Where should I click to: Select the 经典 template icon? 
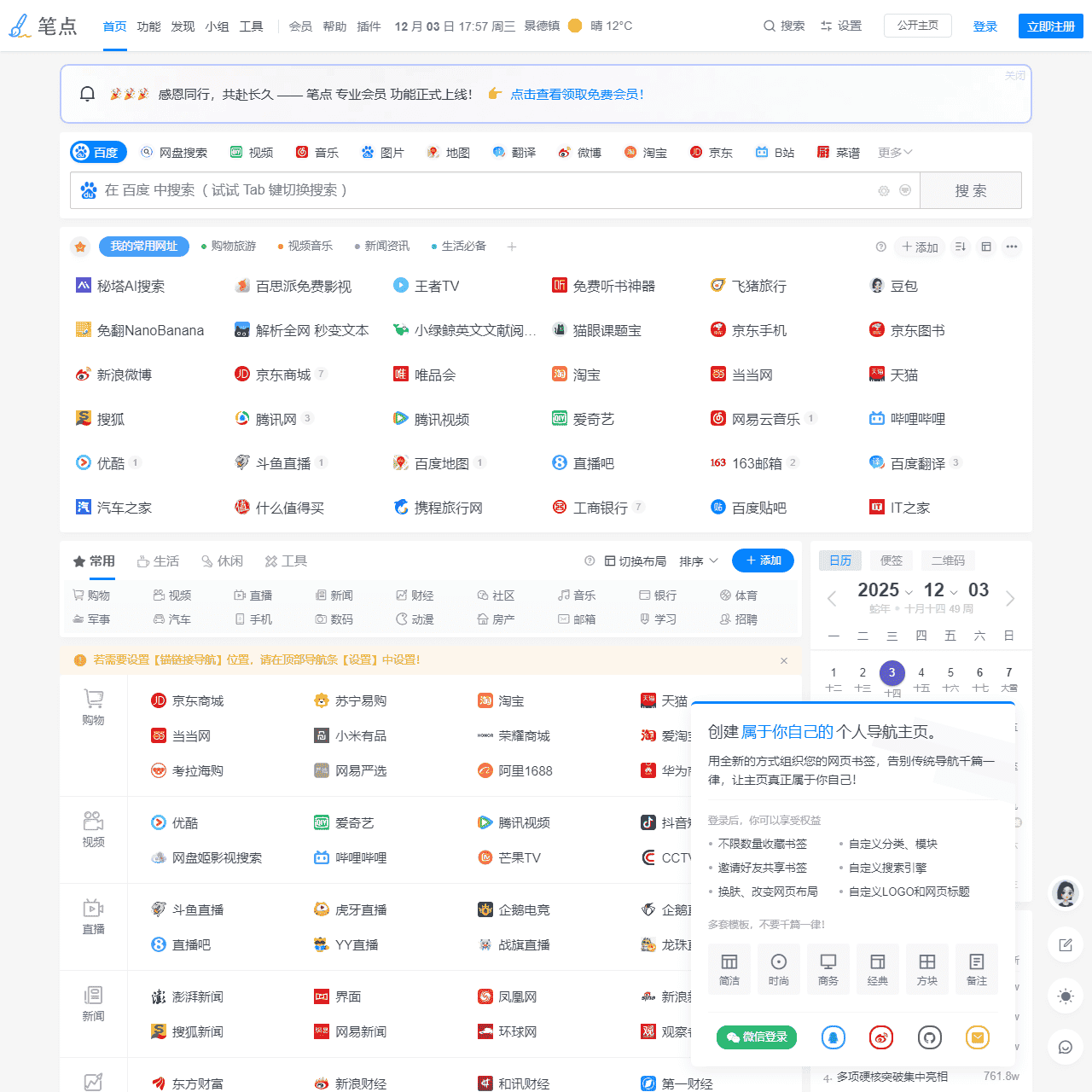(878, 969)
